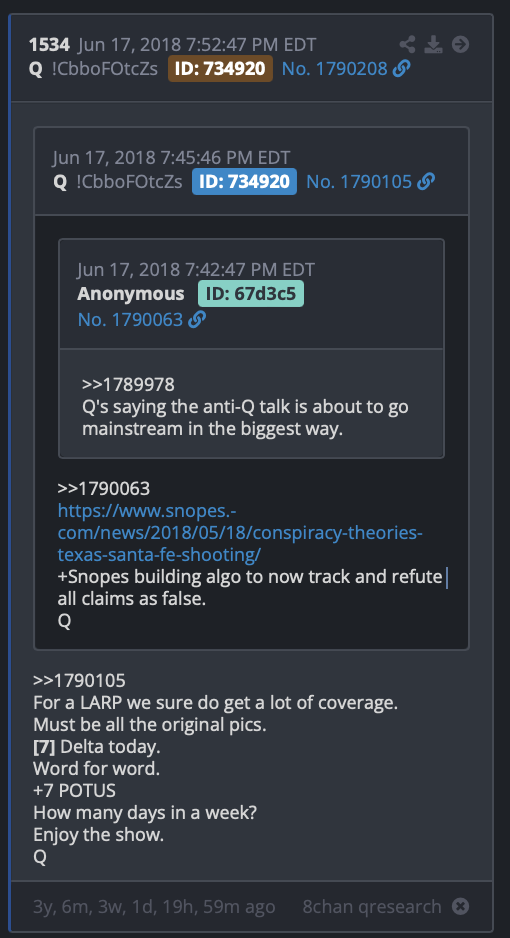Image resolution: width=510 pixels, height=938 pixels.
Task: Open the Snopes Santa Fe shooting URL
Action: (240, 533)
